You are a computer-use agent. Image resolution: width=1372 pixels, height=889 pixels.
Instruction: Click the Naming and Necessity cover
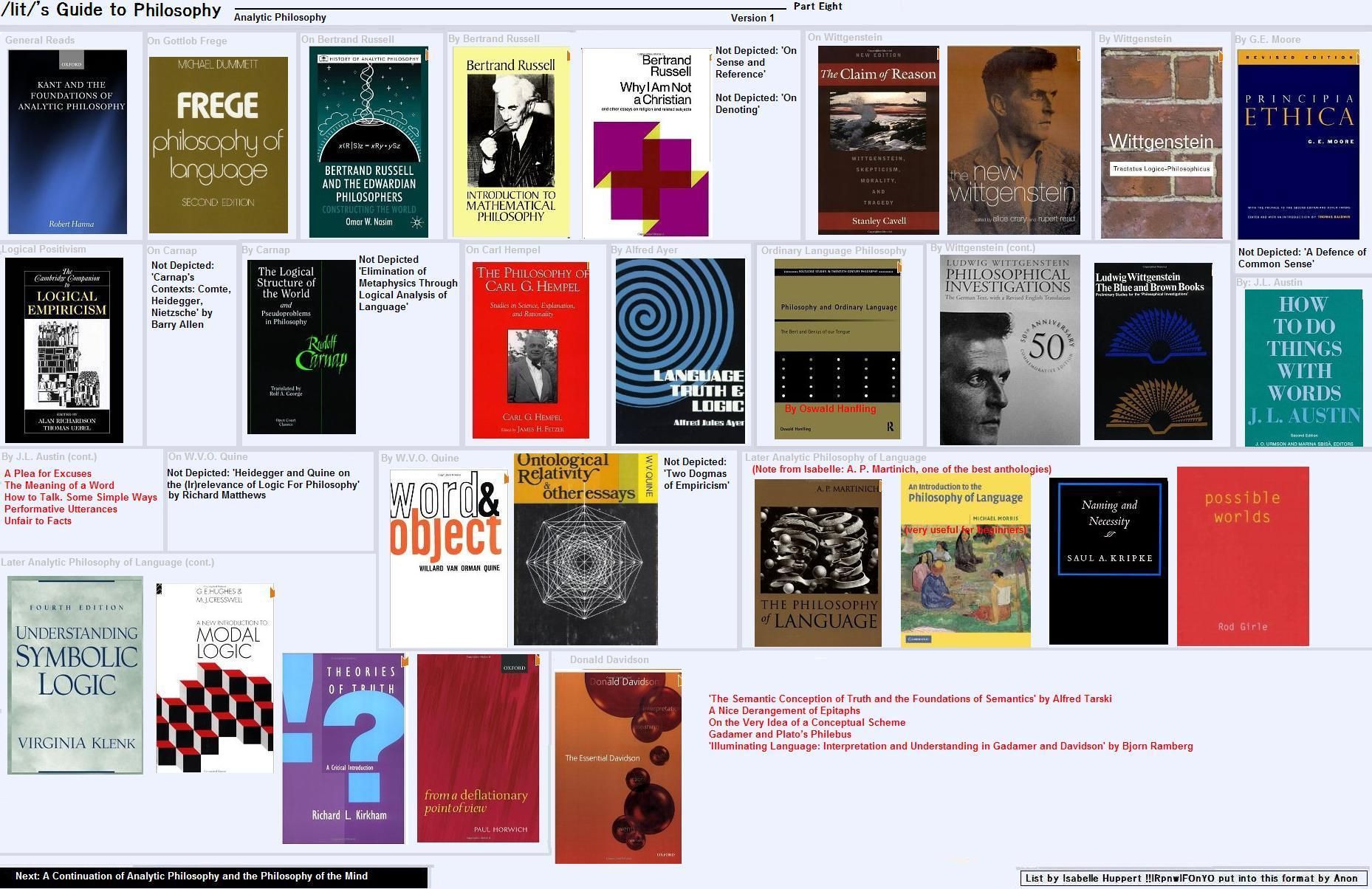[x=1108, y=560]
